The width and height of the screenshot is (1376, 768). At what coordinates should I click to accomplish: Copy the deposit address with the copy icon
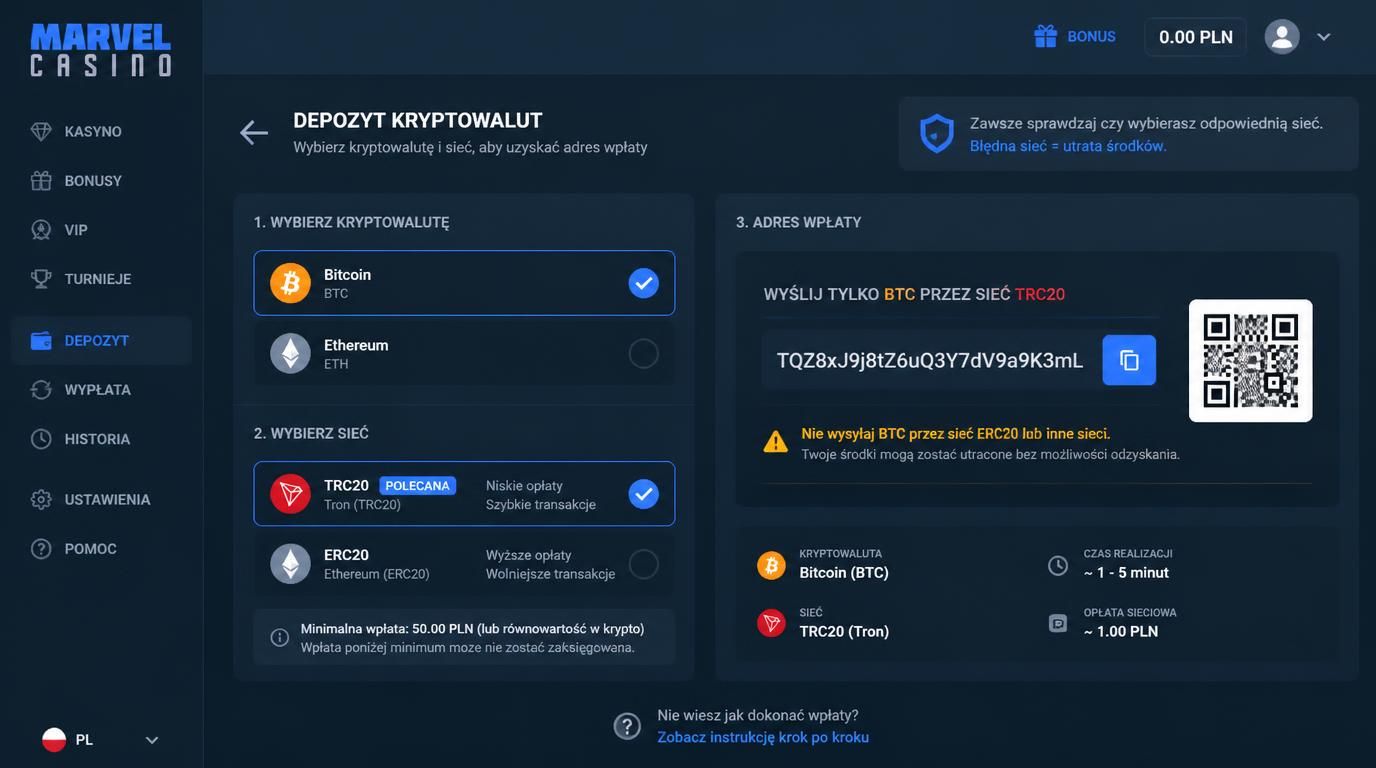point(1129,360)
